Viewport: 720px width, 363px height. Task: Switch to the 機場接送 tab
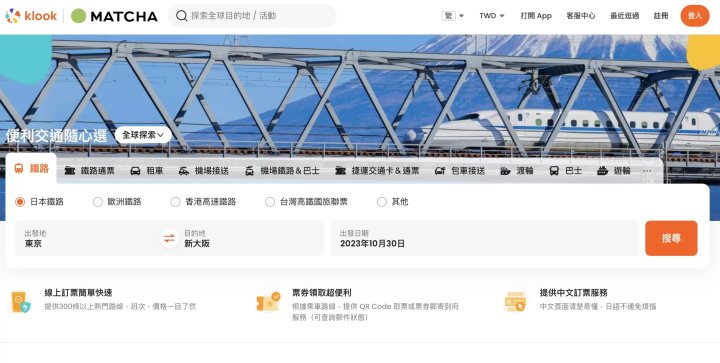point(203,171)
